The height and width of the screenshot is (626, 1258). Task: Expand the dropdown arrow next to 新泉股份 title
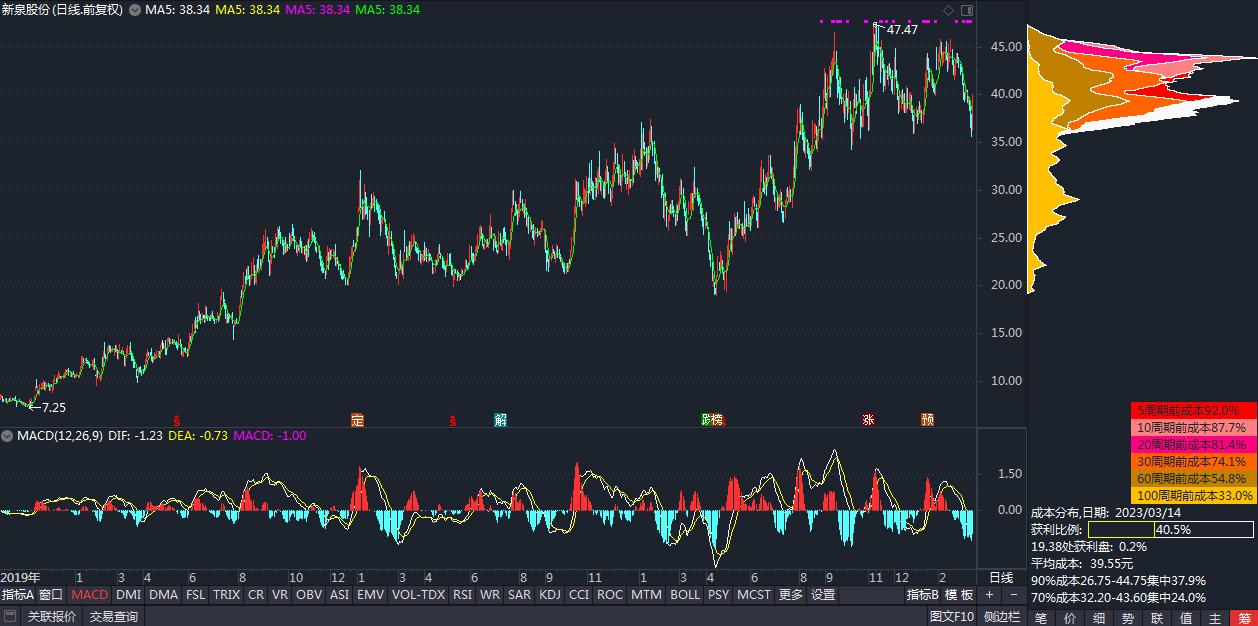click(134, 10)
